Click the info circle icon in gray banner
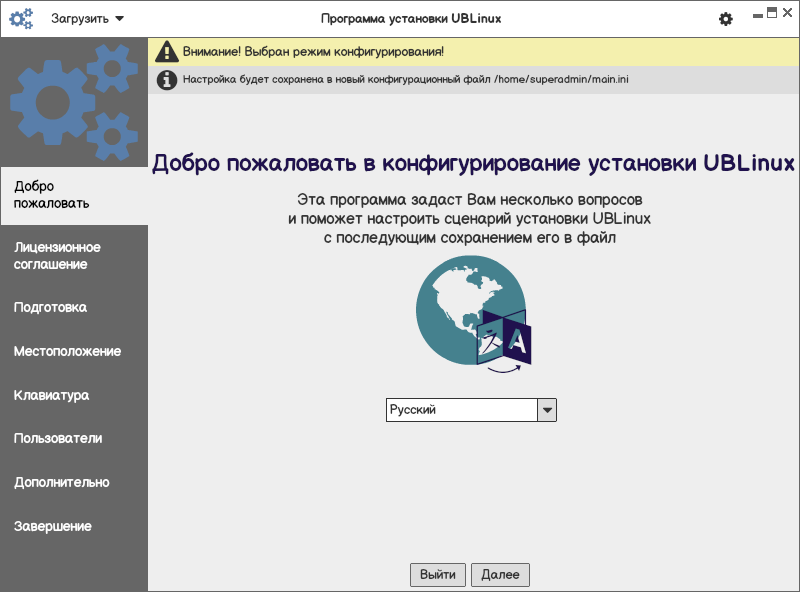The height and width of the screenshot is (592, 800). 167,80
